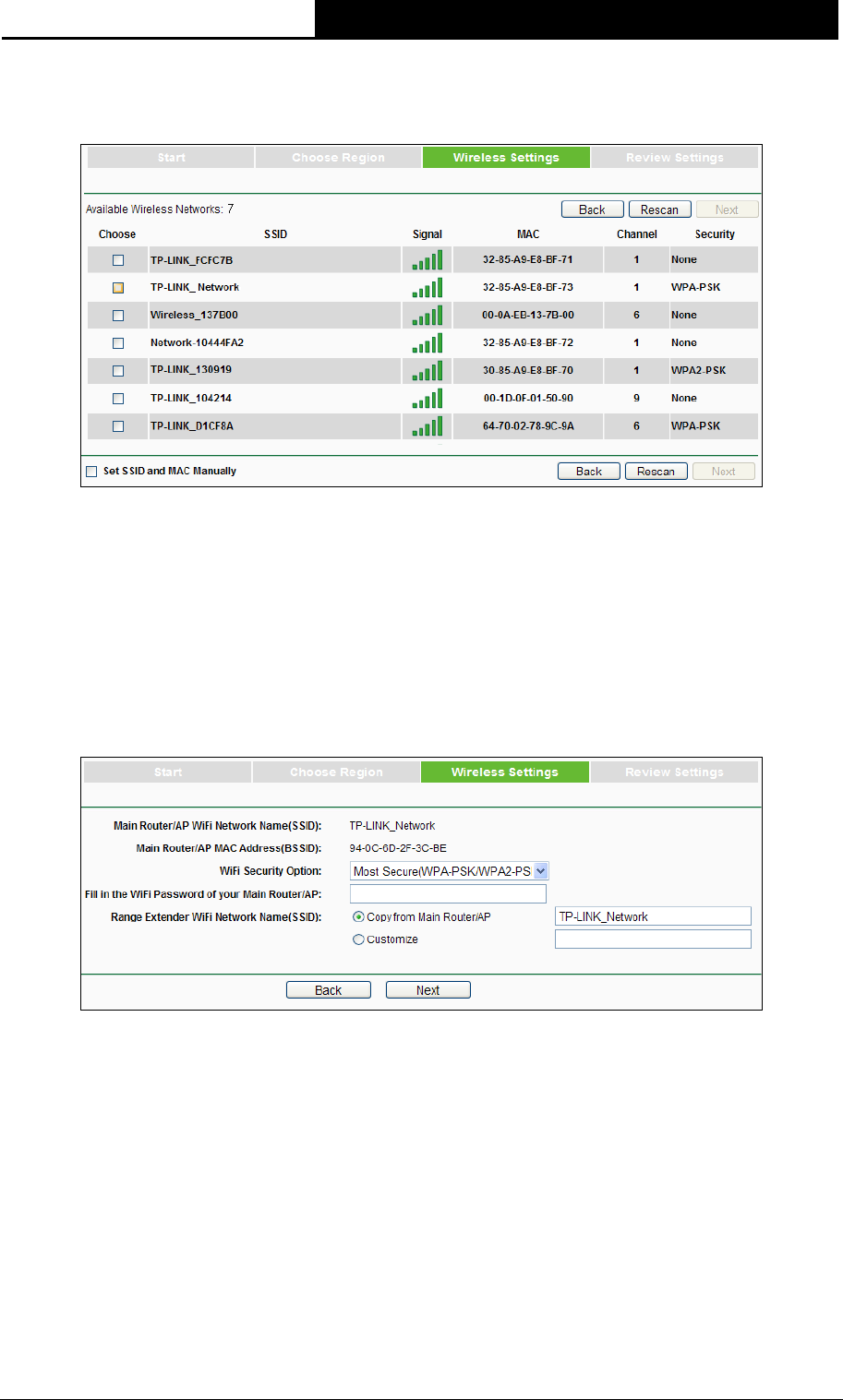Click MAC address 30-85-A9-E8-BF-70
Screen dimensions: 843x1400
coord(528,371)
